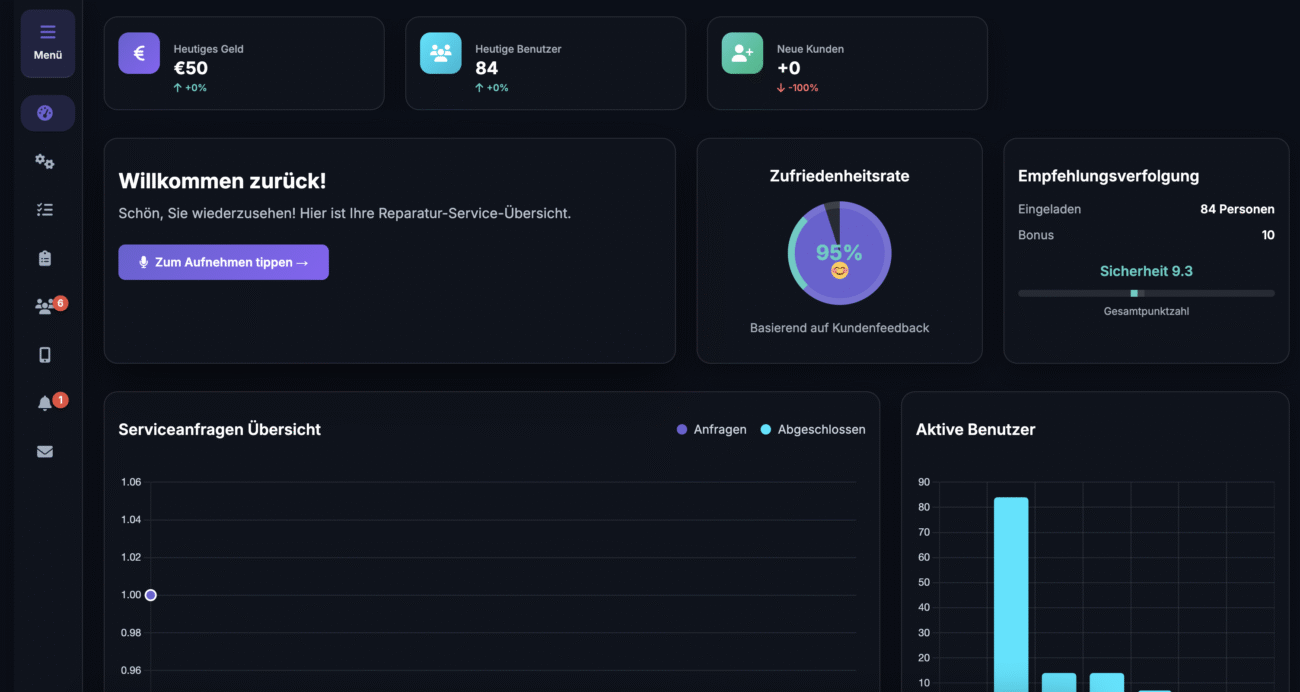The height and width of the screenshot is (692, 1300).
Task: Click the Heutiges Geld label
Action: [x=209, y=49]
